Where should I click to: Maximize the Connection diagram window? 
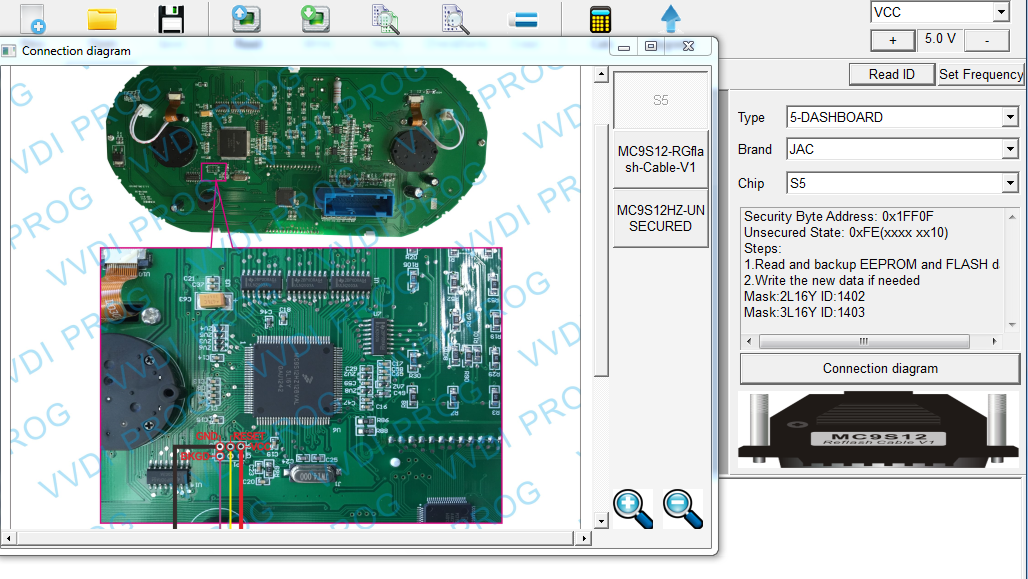tap(651, 46)
